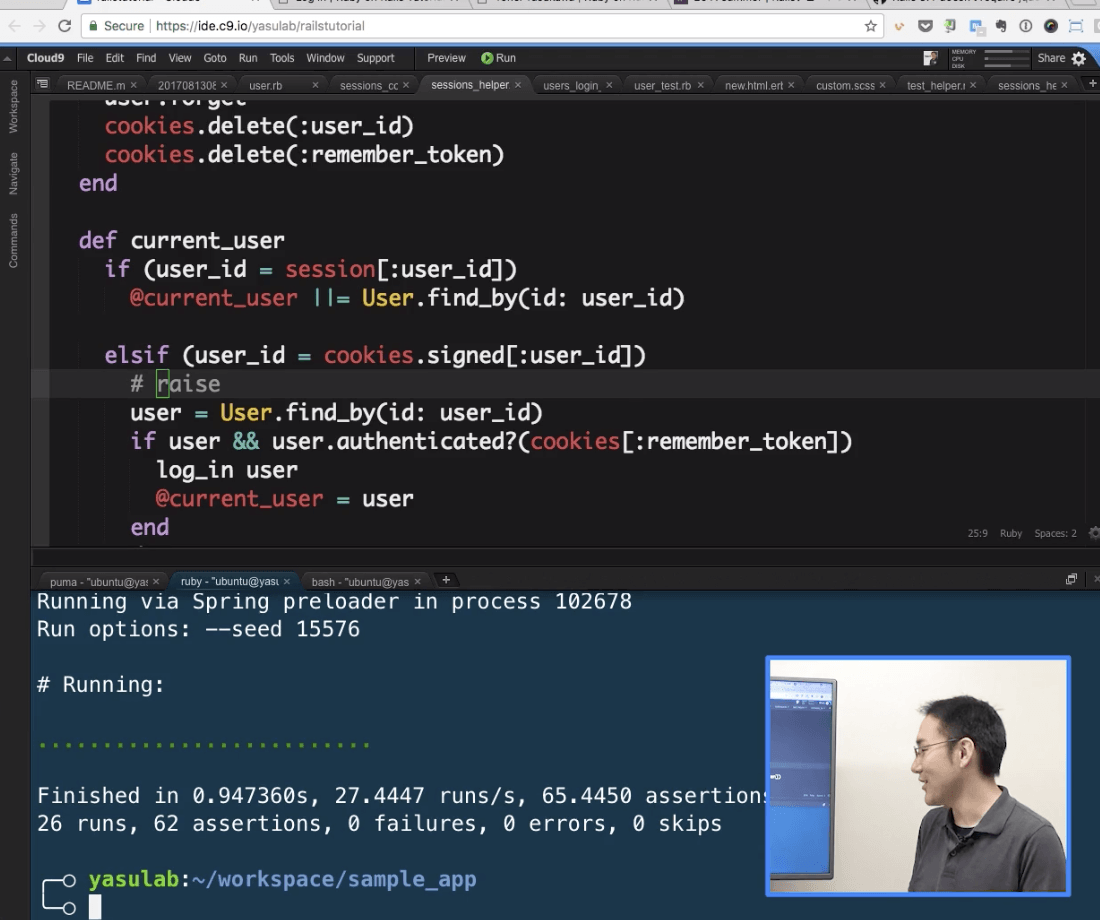1100x920 pixels.
Task: Switch to the test_helper.rb editor tab
Action: 936,86
